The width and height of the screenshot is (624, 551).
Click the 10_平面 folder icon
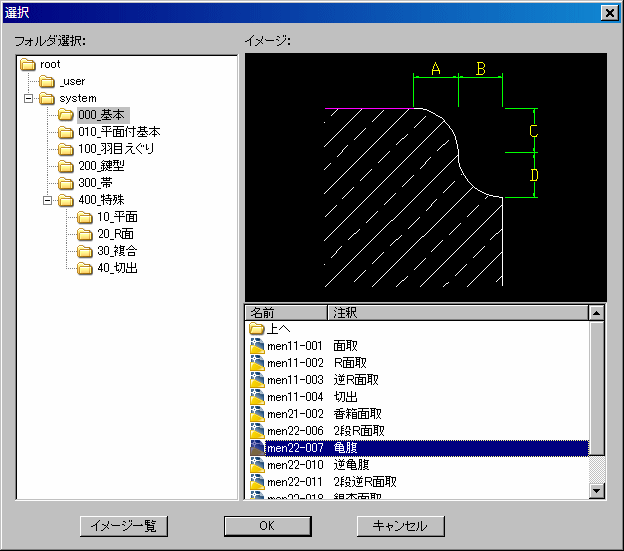85,217
